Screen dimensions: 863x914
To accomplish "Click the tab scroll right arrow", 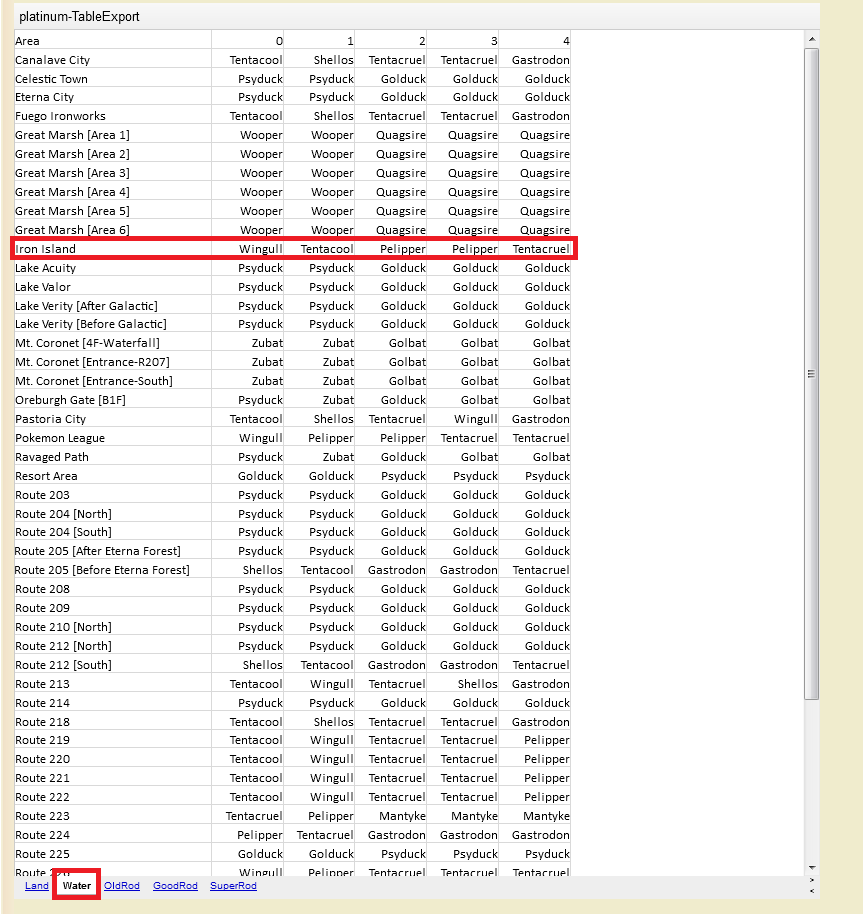I will click(812, 880).
